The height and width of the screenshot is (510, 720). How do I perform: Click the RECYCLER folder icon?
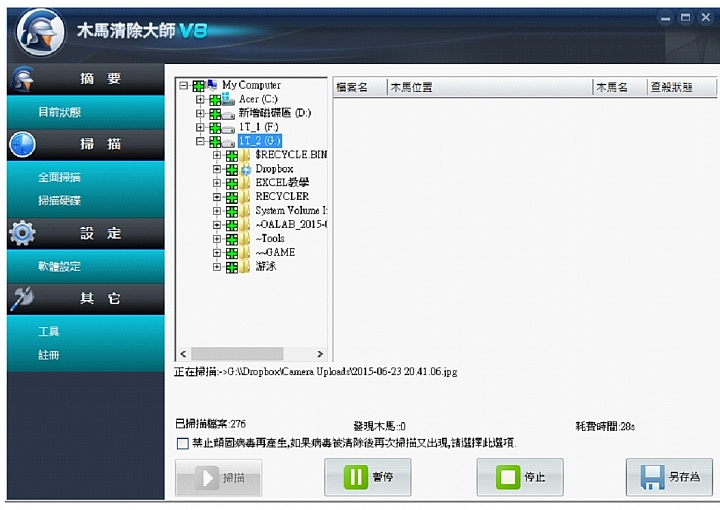coord(246,197)
